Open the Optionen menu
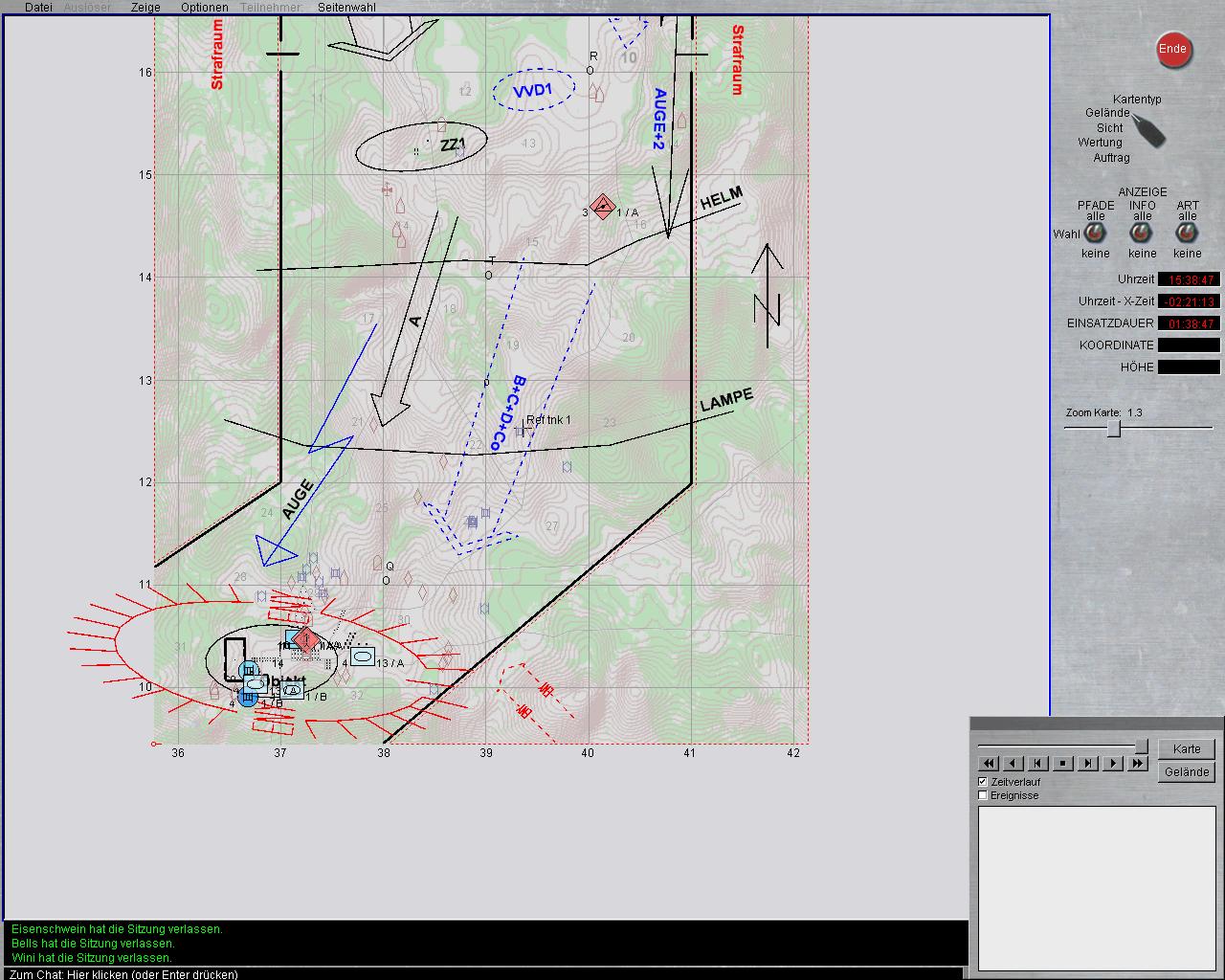Image resolution: width=1225 pixels, height=980 pixels. point(205,8)
